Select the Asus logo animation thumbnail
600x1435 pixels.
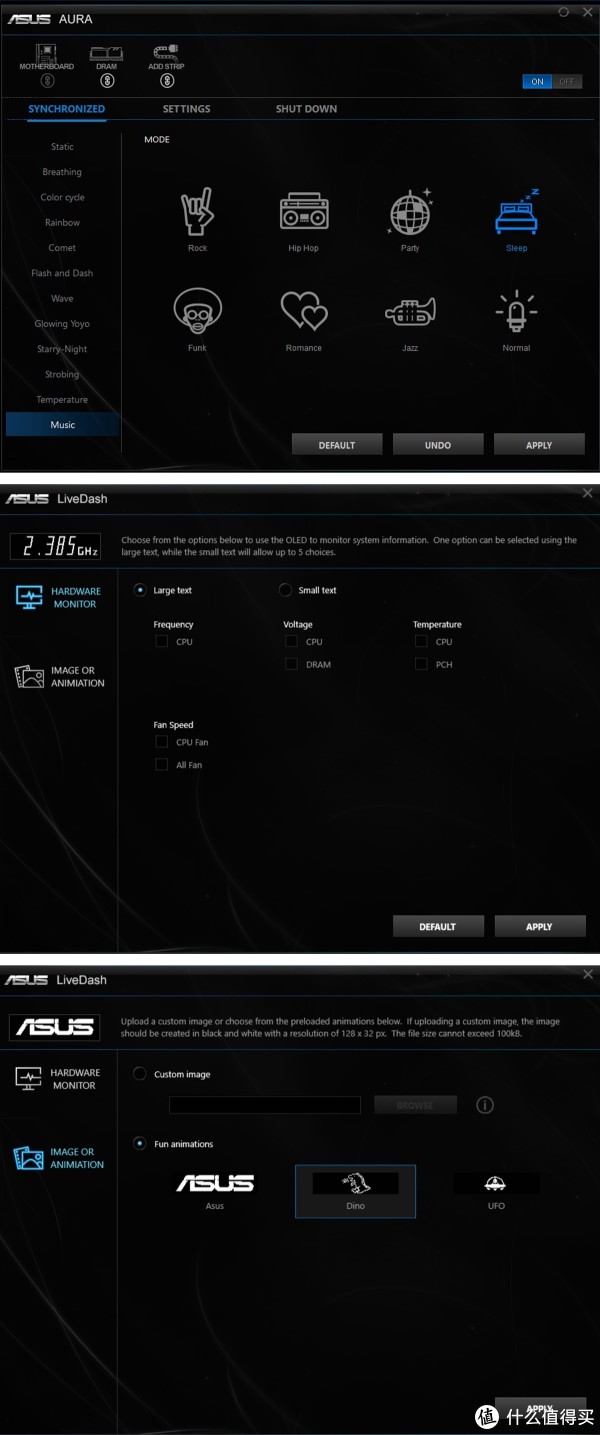point(215,1184)
